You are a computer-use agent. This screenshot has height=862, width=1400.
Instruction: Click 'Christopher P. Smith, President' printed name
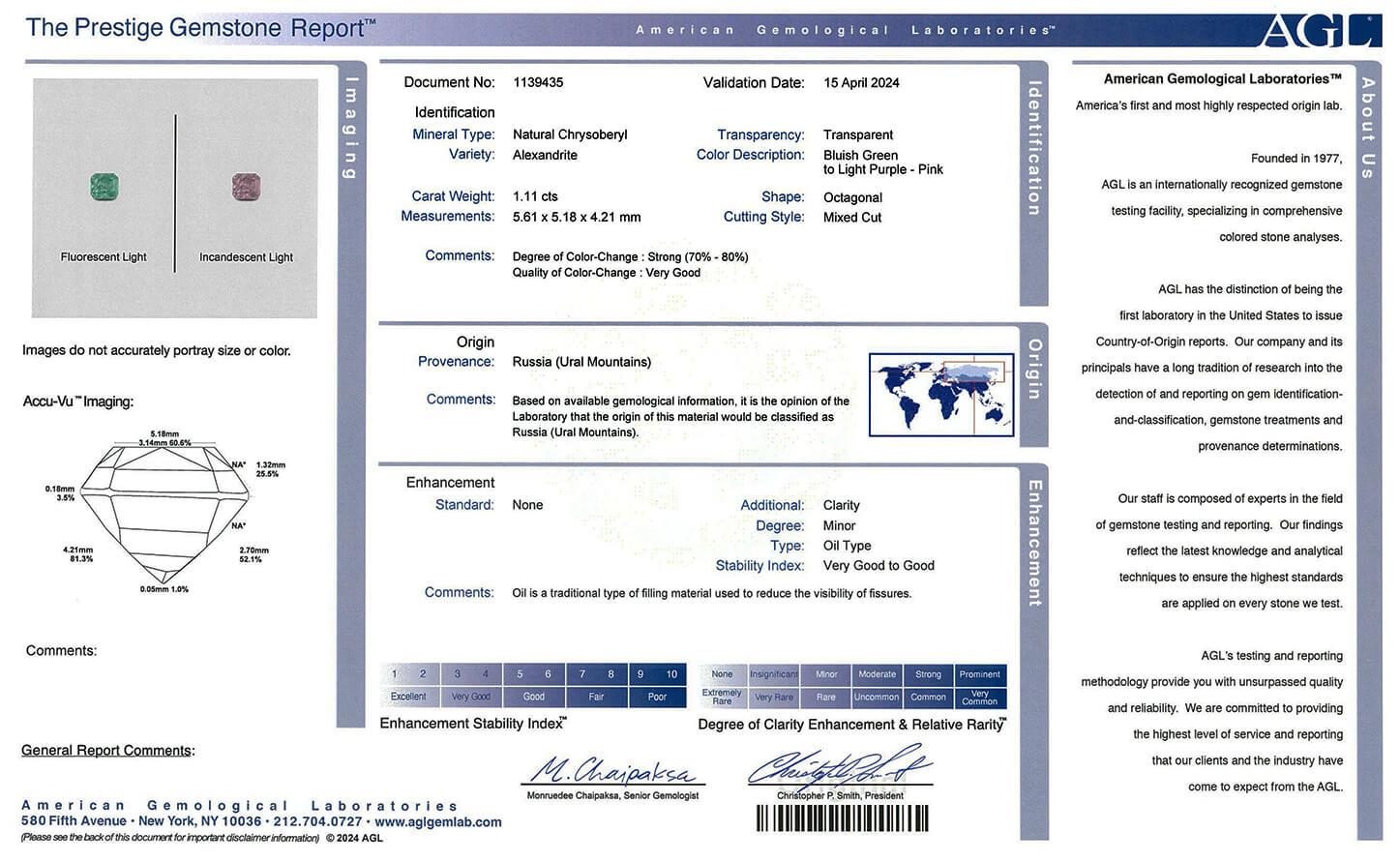coord(840,795)
